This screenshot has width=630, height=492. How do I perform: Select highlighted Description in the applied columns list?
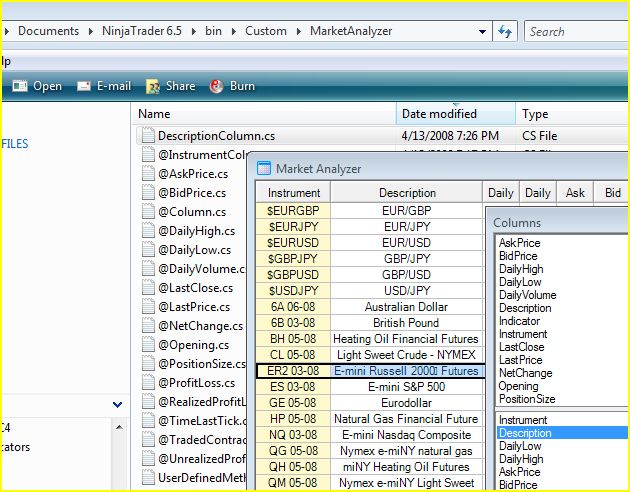(562, 433)
